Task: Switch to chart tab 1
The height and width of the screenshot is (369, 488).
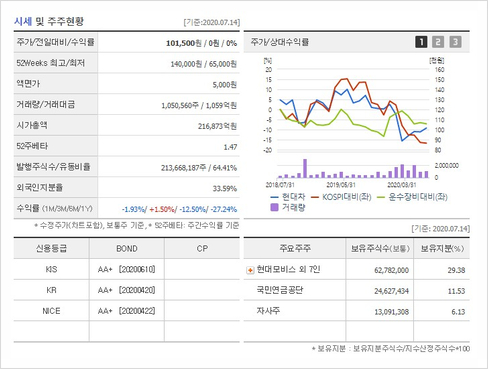Action: [421, 42]
